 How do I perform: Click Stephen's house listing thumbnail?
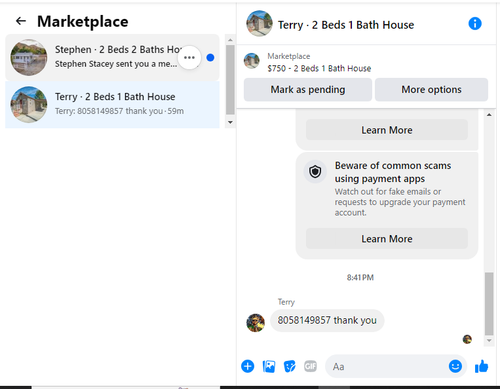click(x=29, y=57)
